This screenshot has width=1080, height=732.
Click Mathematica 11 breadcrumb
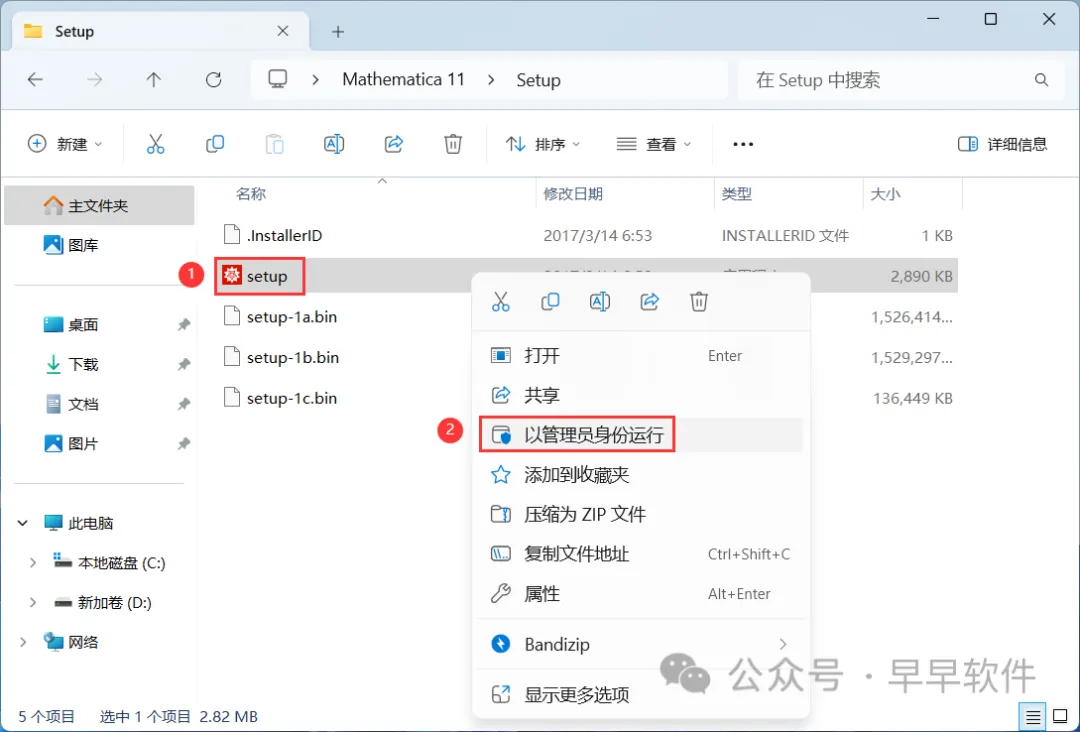pyautogui.click(x=404, y=80)
